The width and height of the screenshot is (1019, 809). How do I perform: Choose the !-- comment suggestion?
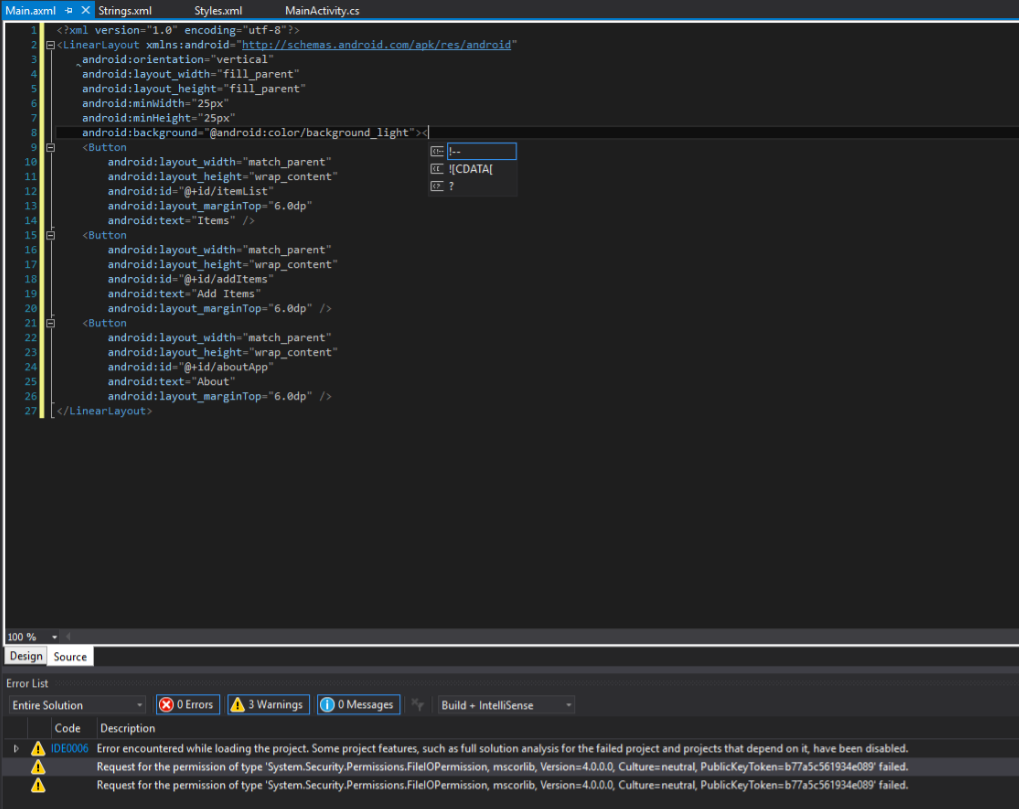(x=482, y=151)
